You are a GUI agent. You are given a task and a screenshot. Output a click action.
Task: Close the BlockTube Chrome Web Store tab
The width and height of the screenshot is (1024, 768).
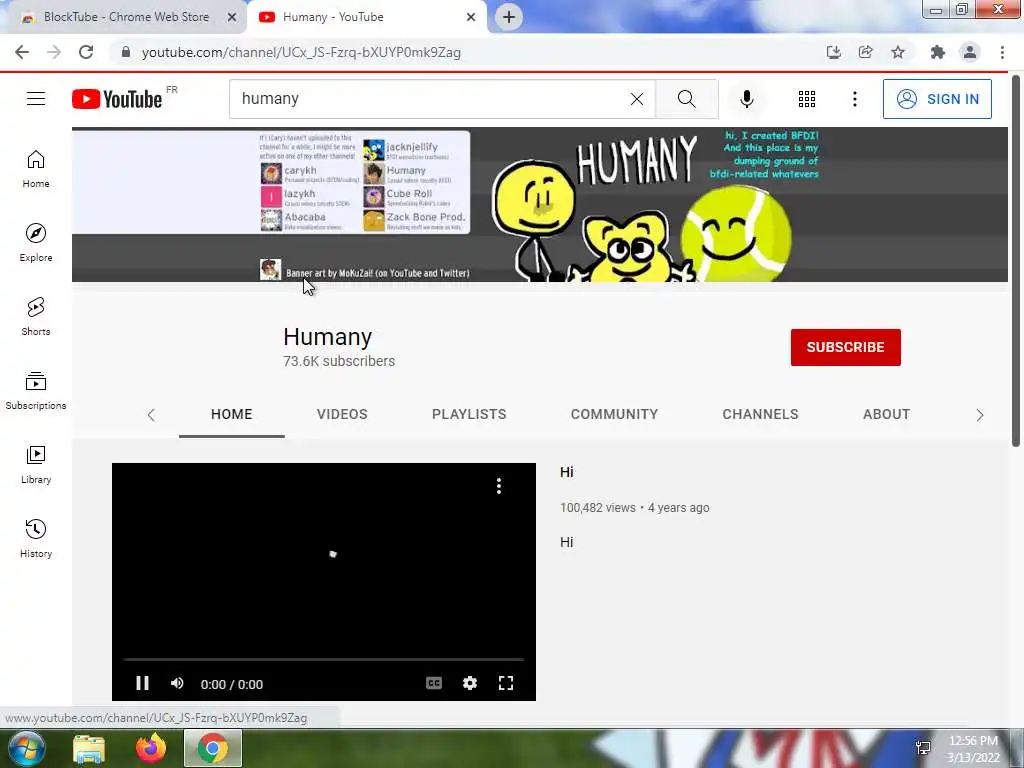[x=232, y=17]
